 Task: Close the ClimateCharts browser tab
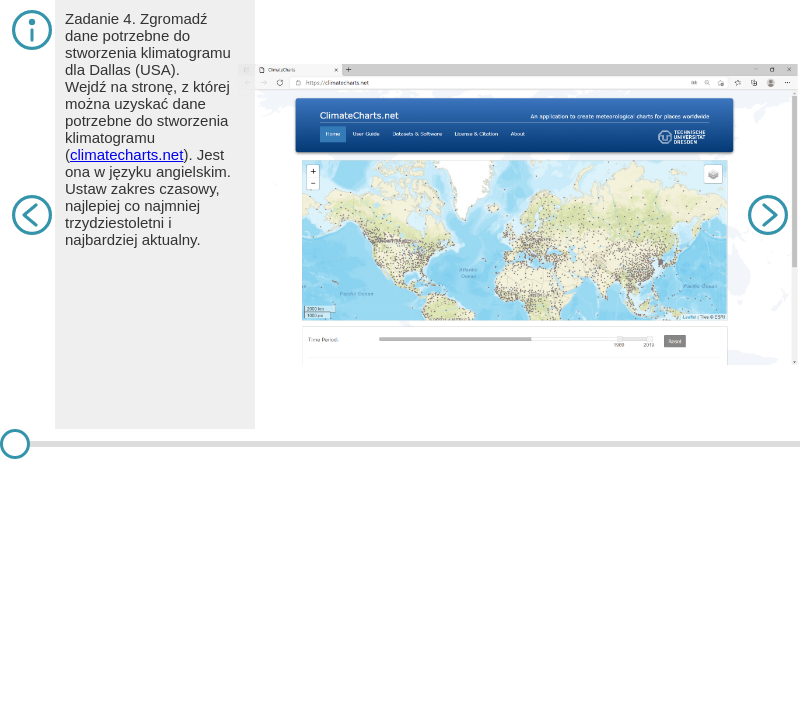click(x=336, y=70)
